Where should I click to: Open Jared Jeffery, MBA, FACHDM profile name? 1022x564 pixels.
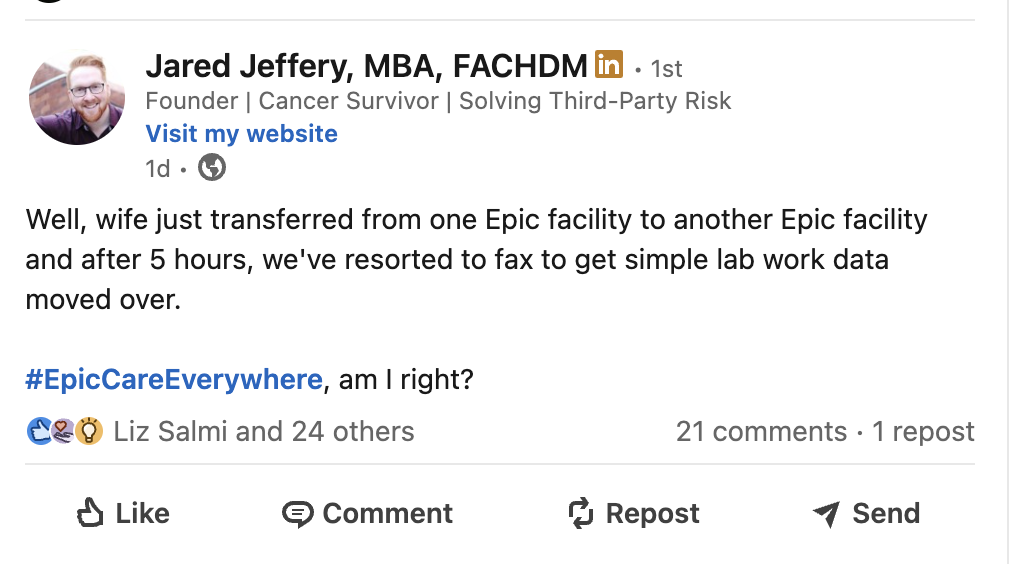point(366,67)
